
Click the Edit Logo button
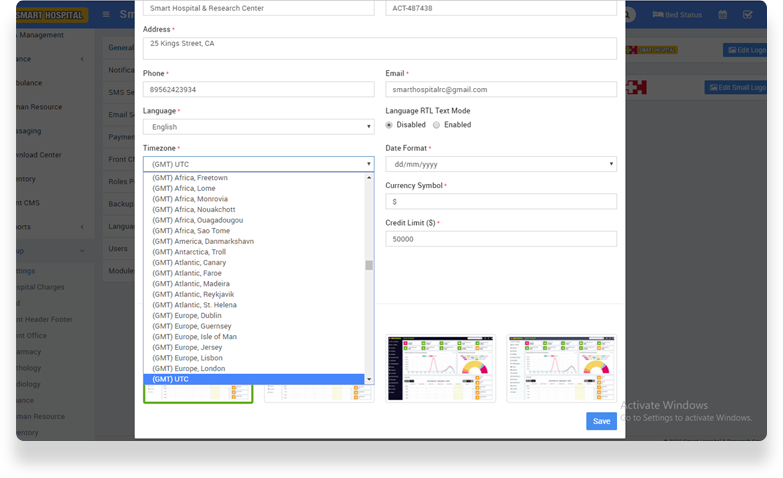click(x=745, y=50)
